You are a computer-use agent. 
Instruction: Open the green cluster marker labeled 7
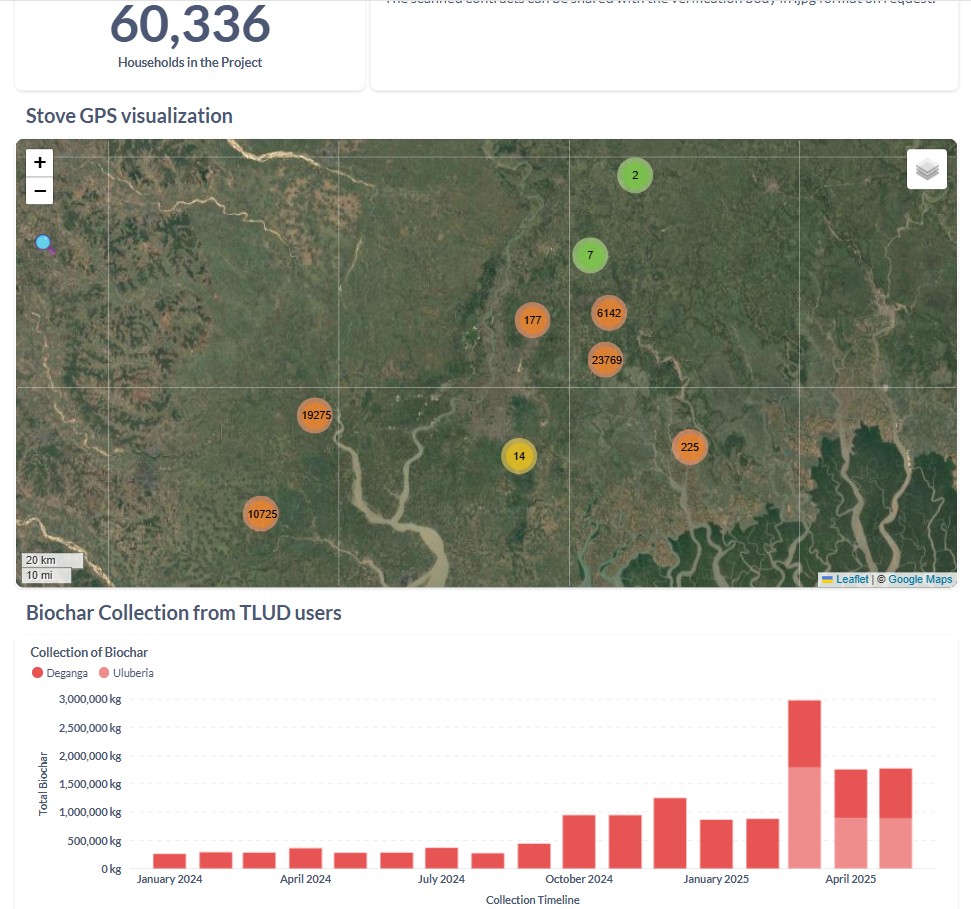(x=590, y=255)
